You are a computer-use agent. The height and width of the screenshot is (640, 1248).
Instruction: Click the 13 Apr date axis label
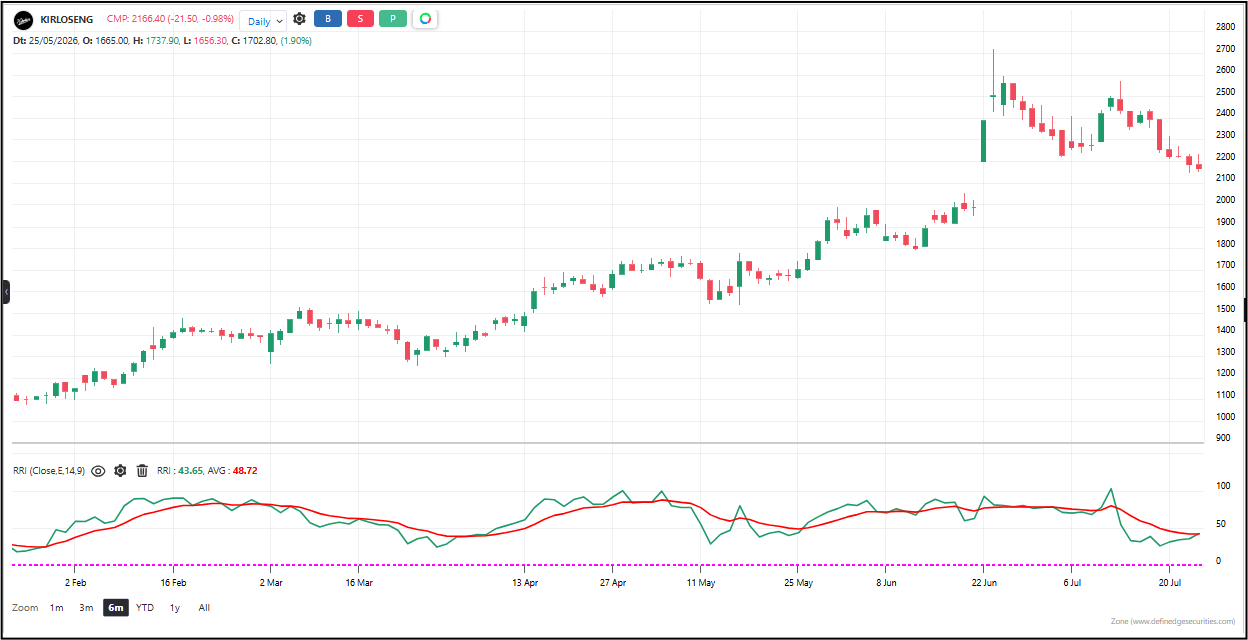525,581
